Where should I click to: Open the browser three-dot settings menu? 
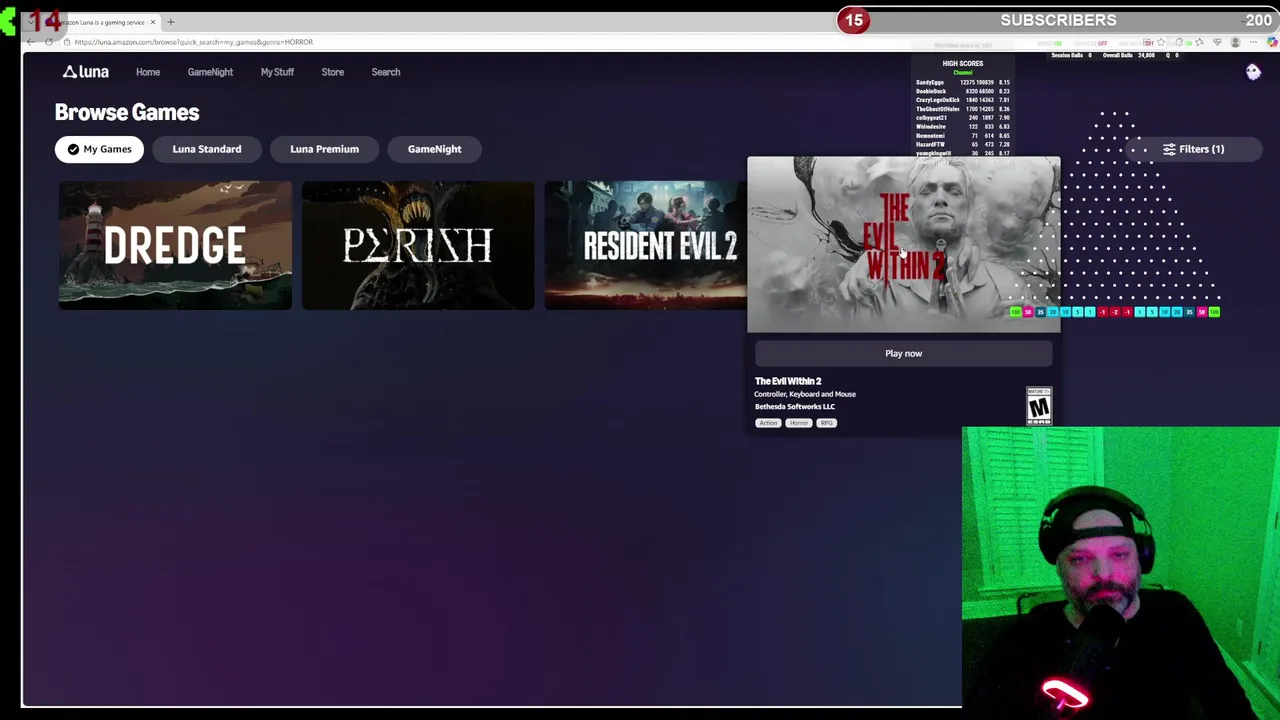(1254, 42)
